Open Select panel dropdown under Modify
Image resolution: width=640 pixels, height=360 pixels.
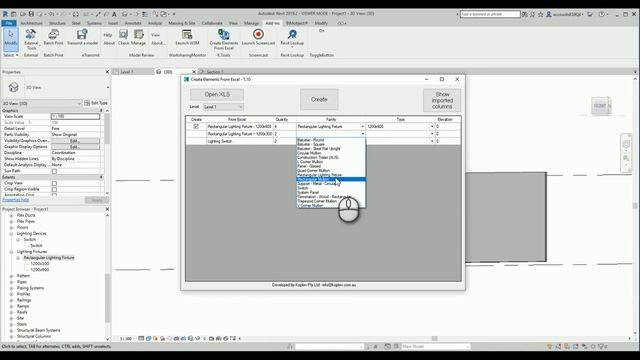click(x=11, y=55)
